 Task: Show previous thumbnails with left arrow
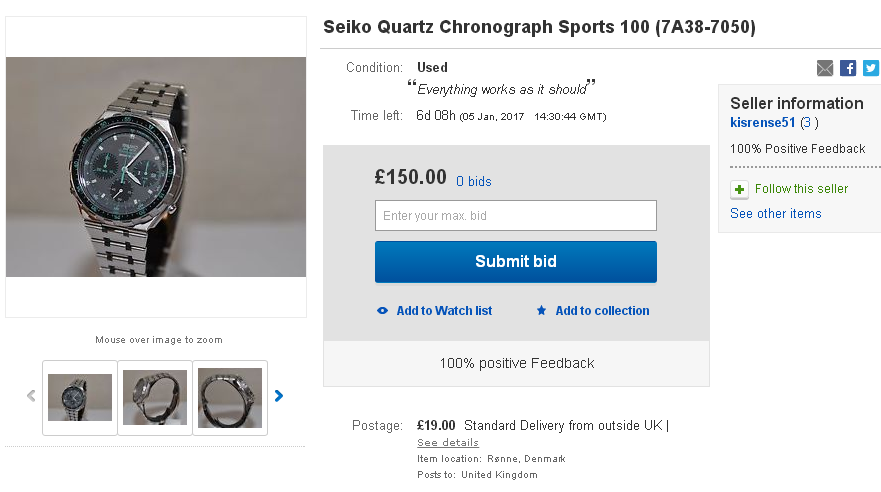click(31, 396)
